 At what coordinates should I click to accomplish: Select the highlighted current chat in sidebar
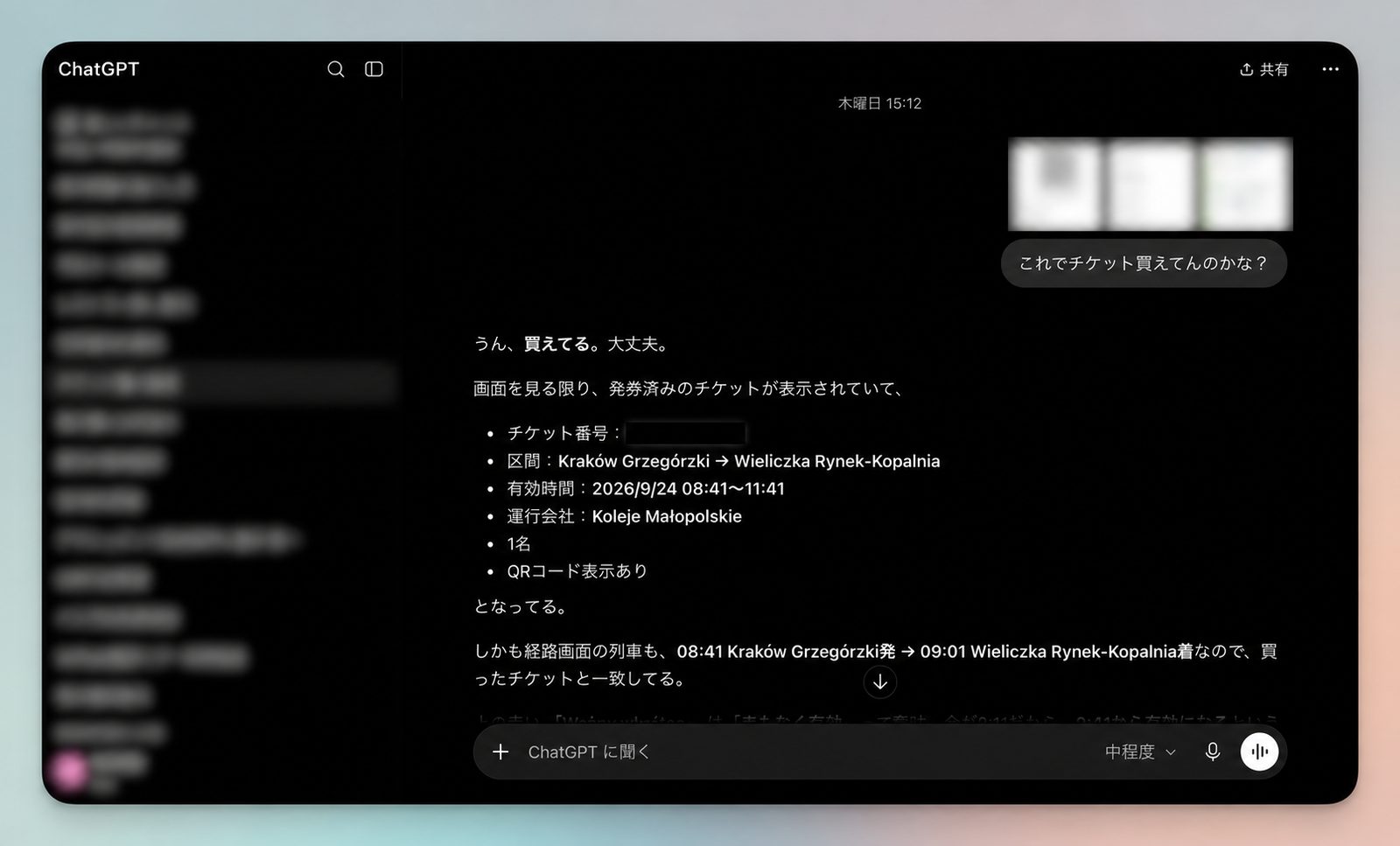(224, 383)
